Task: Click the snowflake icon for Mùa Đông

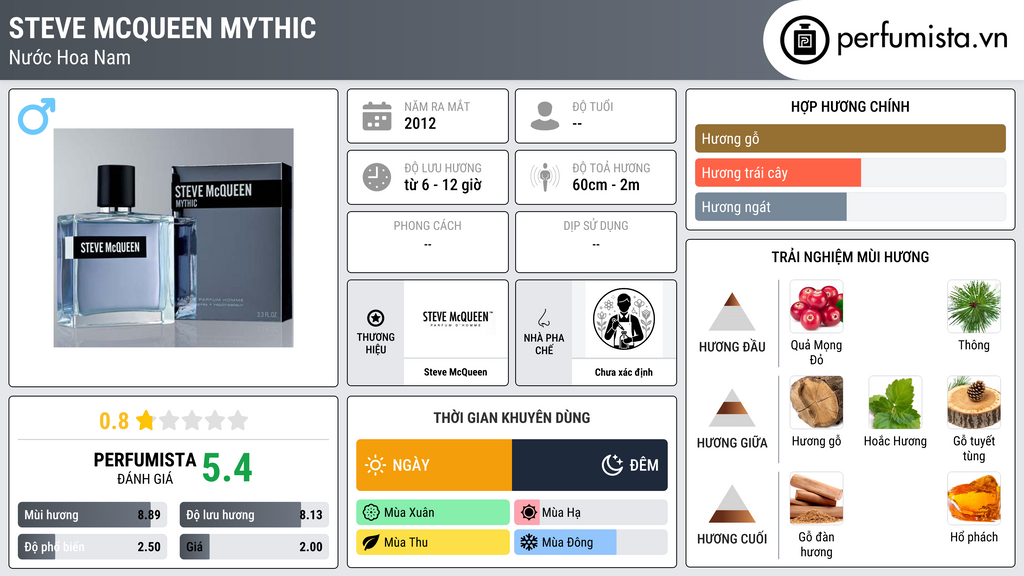Action: (529, 542)
